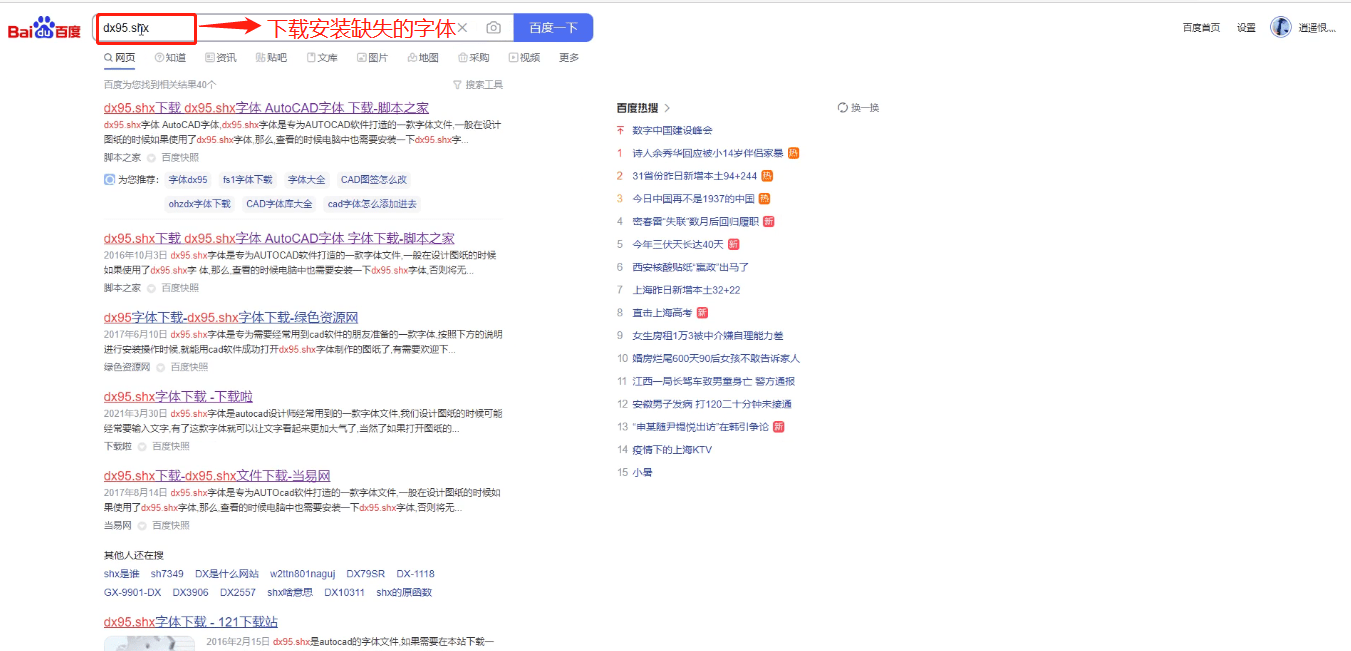Image resolution: width=1351 pixels, height=651 pixels.
Task: Switch to the 知道 tab
Action: (x=170, y=58)
